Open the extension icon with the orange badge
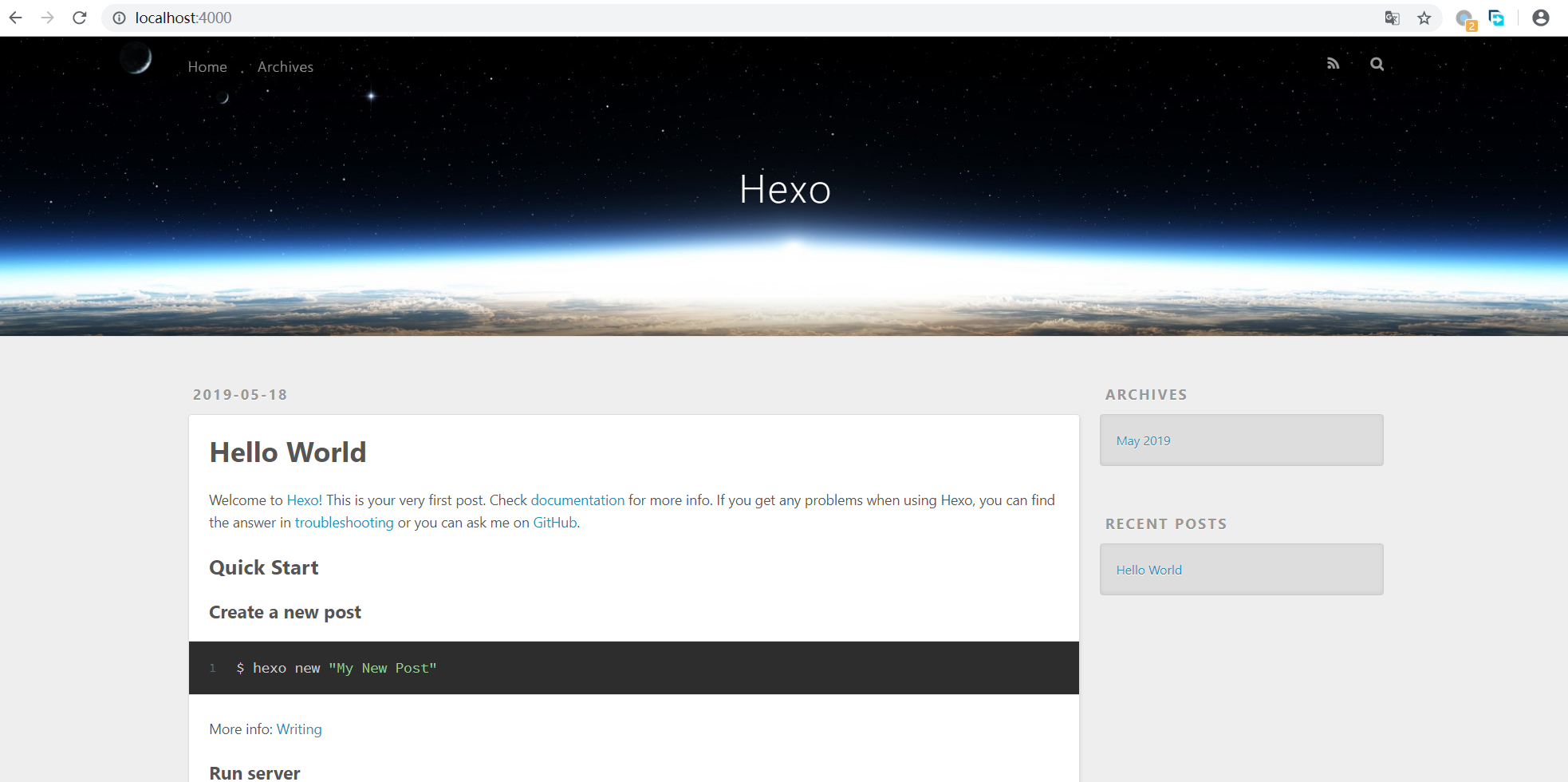1568x782 pixels. (1466, 19)
